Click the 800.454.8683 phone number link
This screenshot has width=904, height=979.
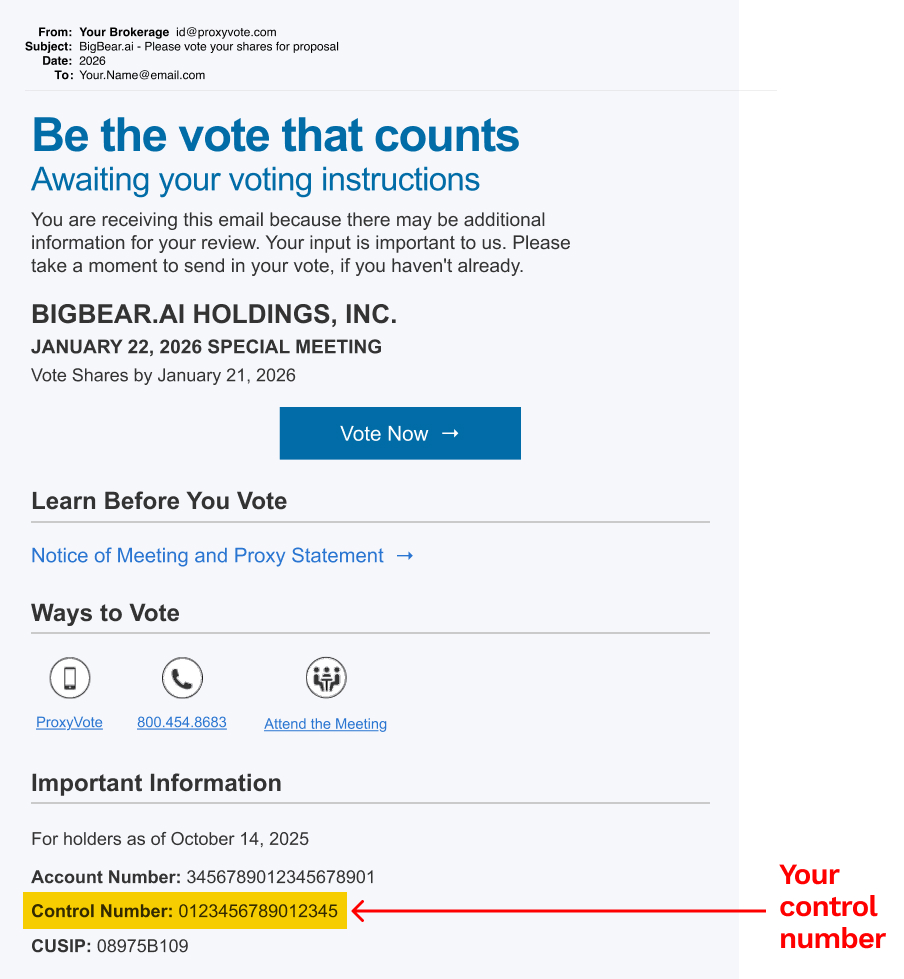click(182, 722)
